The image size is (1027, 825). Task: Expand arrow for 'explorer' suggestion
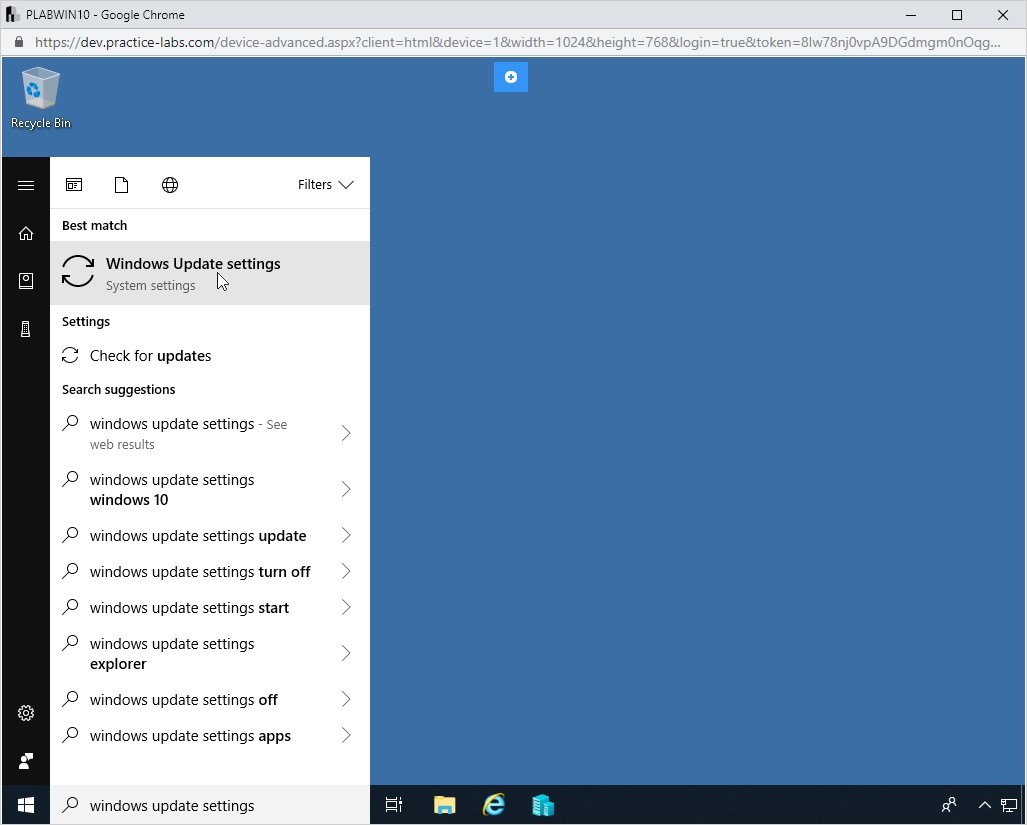[346, 653]
